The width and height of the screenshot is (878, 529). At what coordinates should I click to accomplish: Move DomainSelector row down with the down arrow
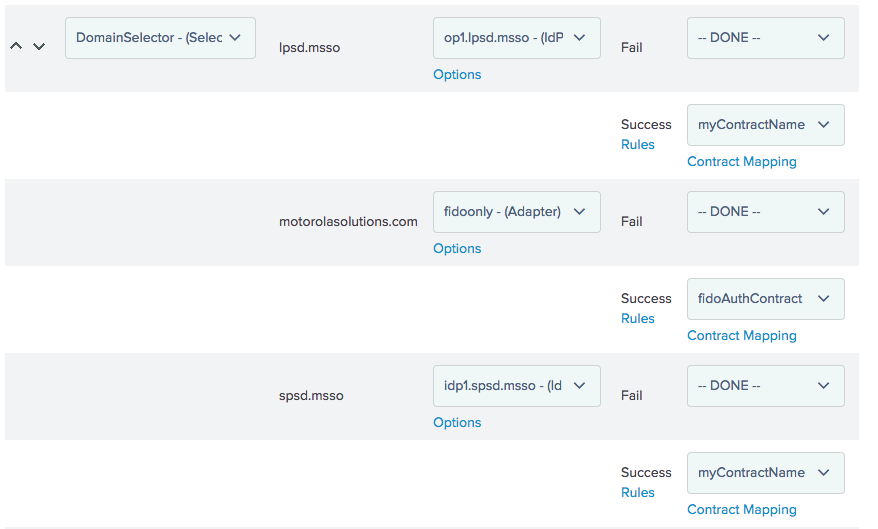[39, 46]
